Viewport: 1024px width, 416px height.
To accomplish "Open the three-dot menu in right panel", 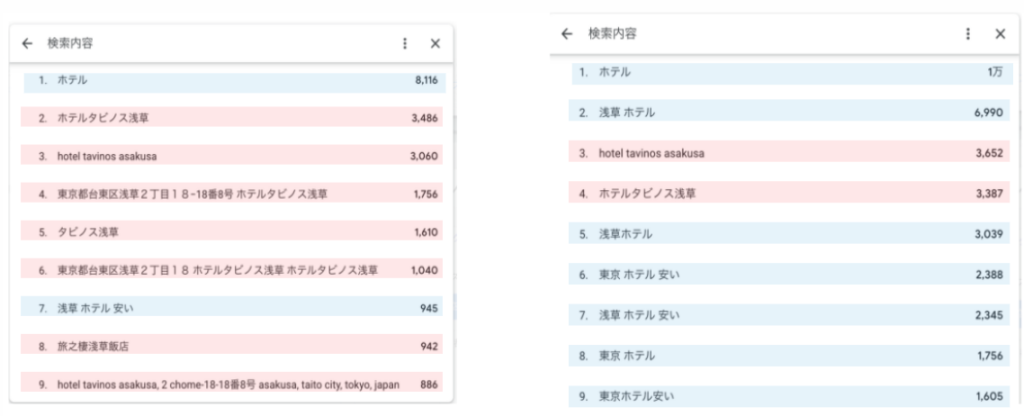I will tap(968, 34).
